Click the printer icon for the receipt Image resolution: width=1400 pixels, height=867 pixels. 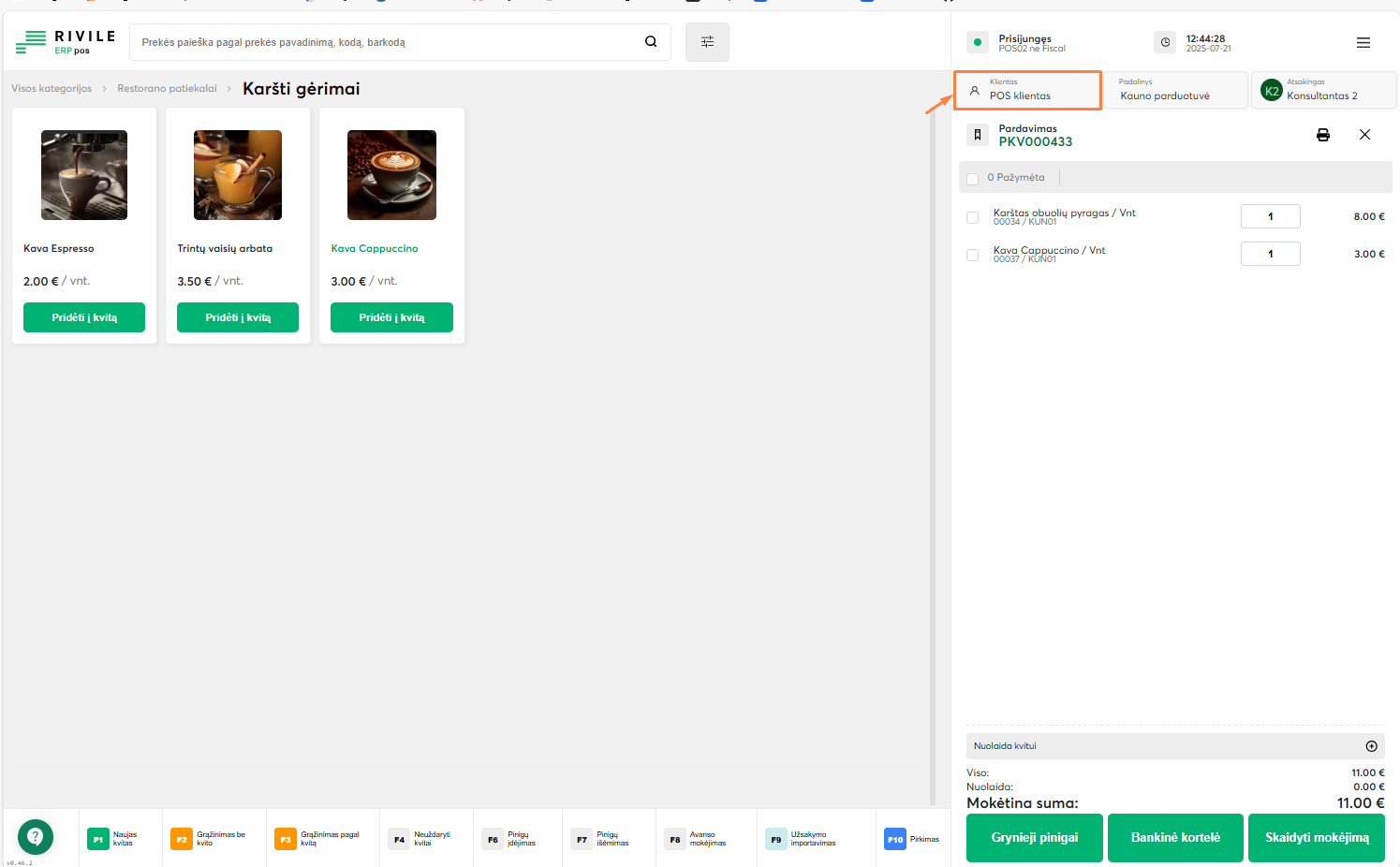coord(1322,135)
